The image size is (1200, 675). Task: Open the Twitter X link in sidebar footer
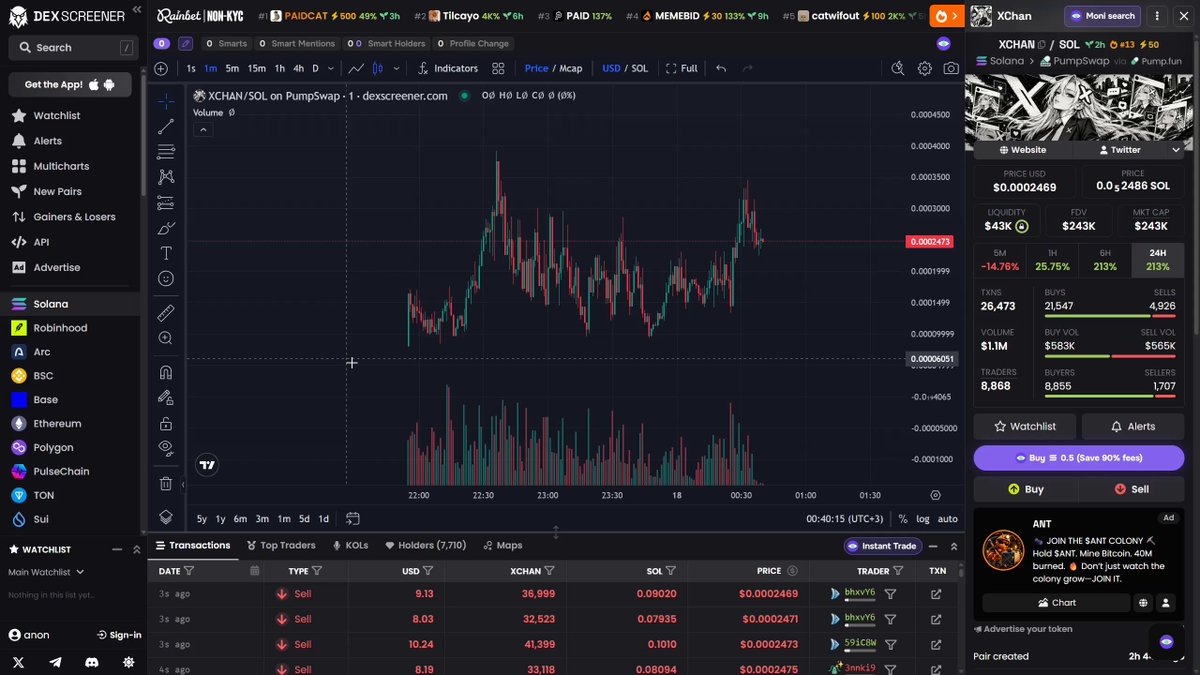tap(19, 662)
